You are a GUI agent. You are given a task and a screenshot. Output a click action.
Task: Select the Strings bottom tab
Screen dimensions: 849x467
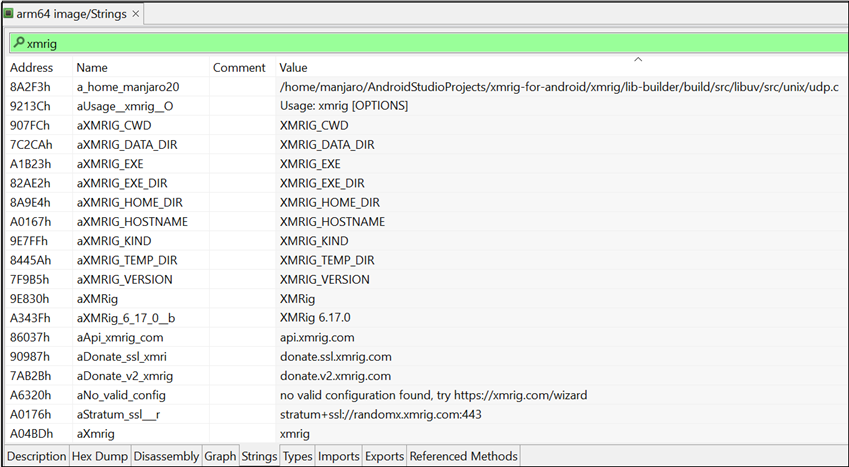click(259, 456)
